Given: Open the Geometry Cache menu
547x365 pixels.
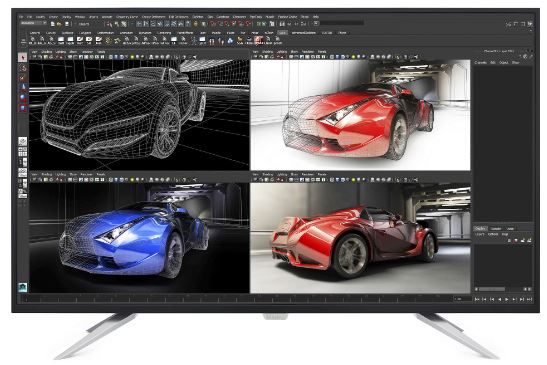Looking at the screenshot, I should pyautogui.click(x=127, y=17).
